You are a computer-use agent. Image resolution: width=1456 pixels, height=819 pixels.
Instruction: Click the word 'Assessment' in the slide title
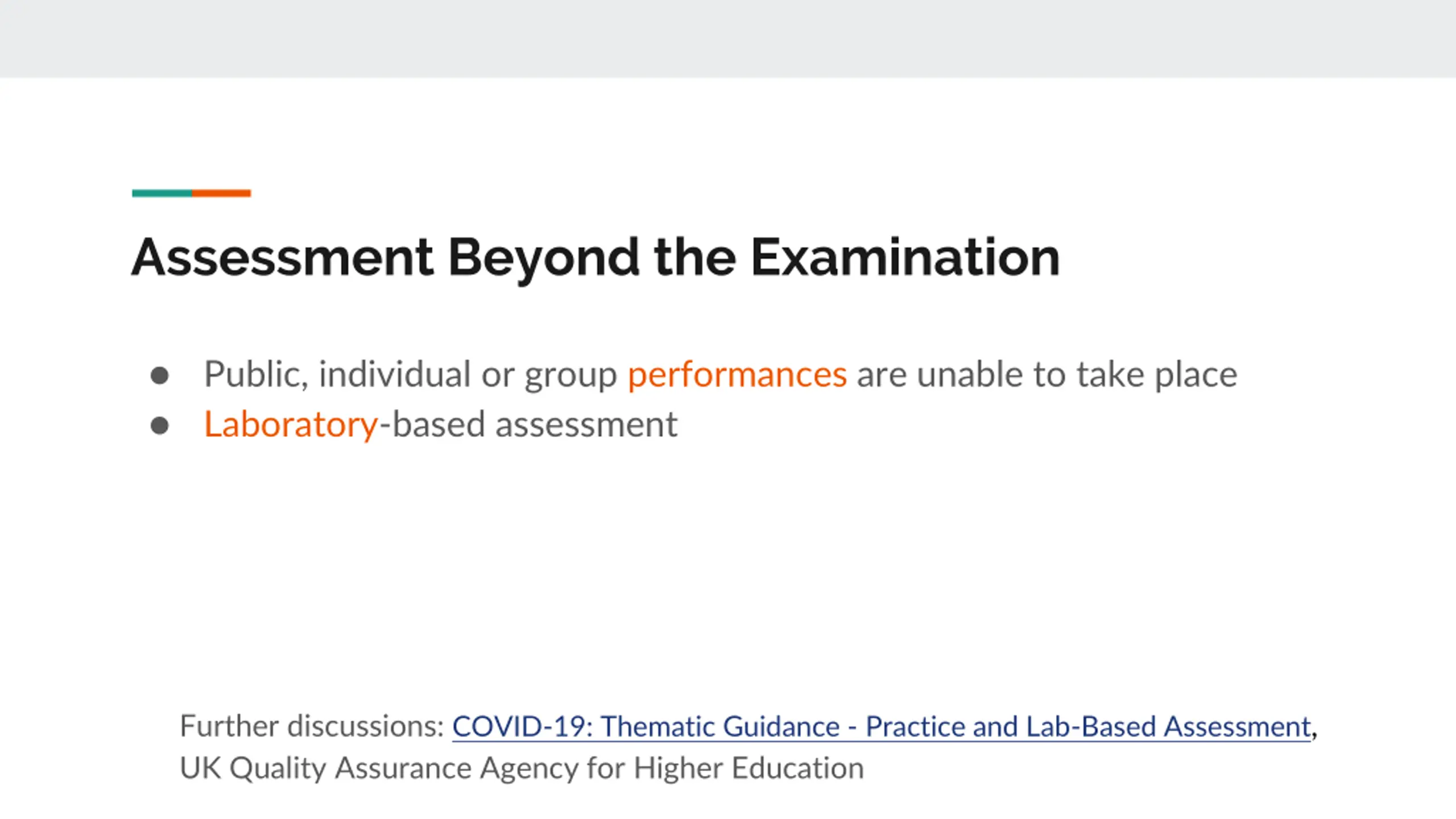pyautogui.click(x=283, y=257)
